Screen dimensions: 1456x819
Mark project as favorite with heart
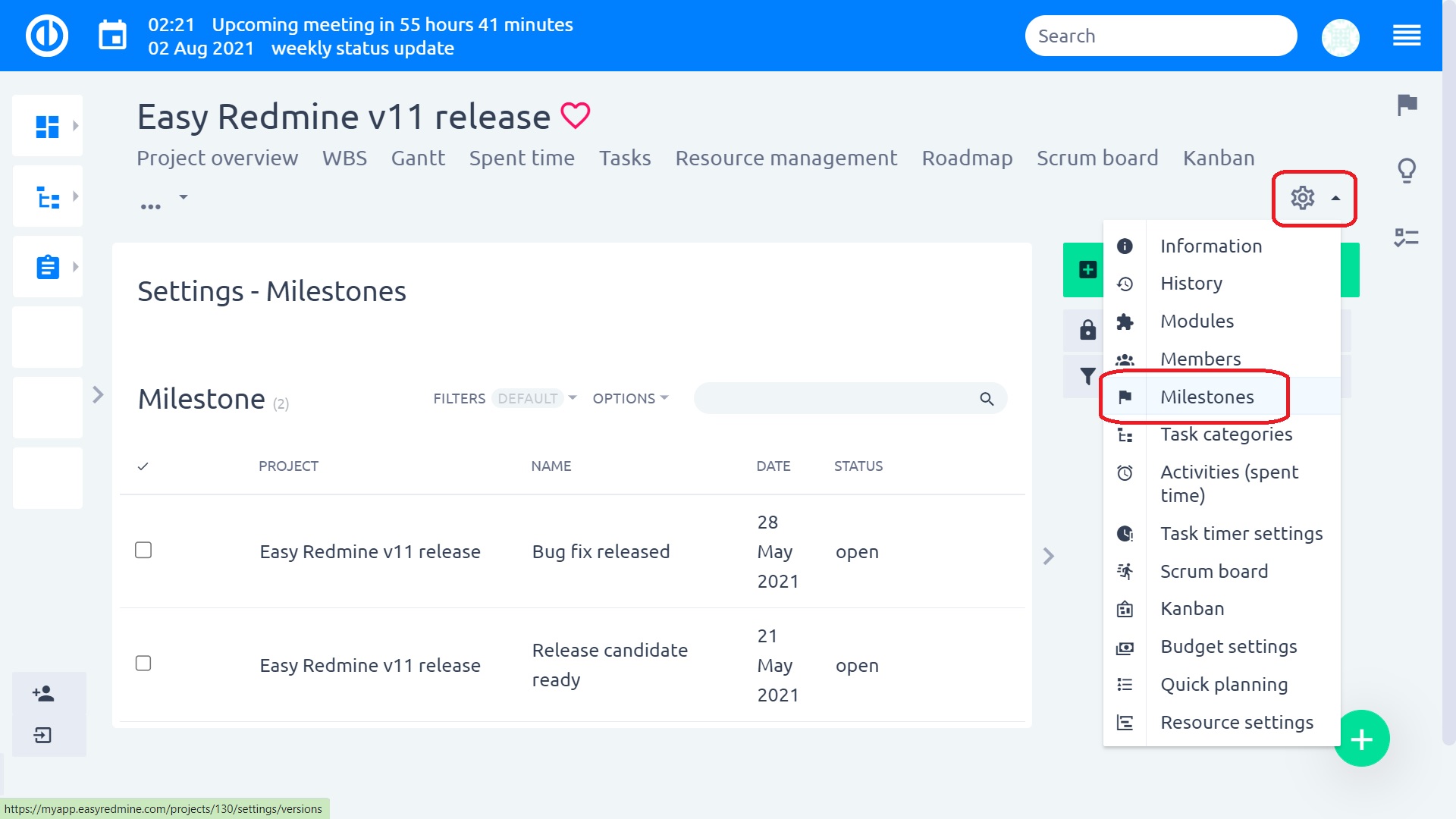575,116
